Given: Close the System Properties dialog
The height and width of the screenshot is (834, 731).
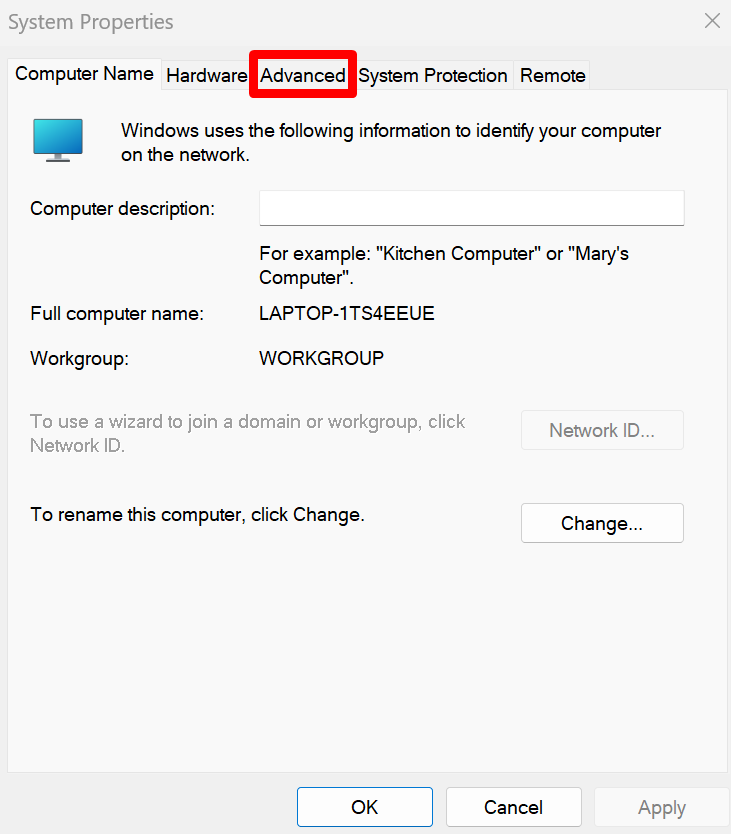Looking at the screenshot, I should [712, 21].
